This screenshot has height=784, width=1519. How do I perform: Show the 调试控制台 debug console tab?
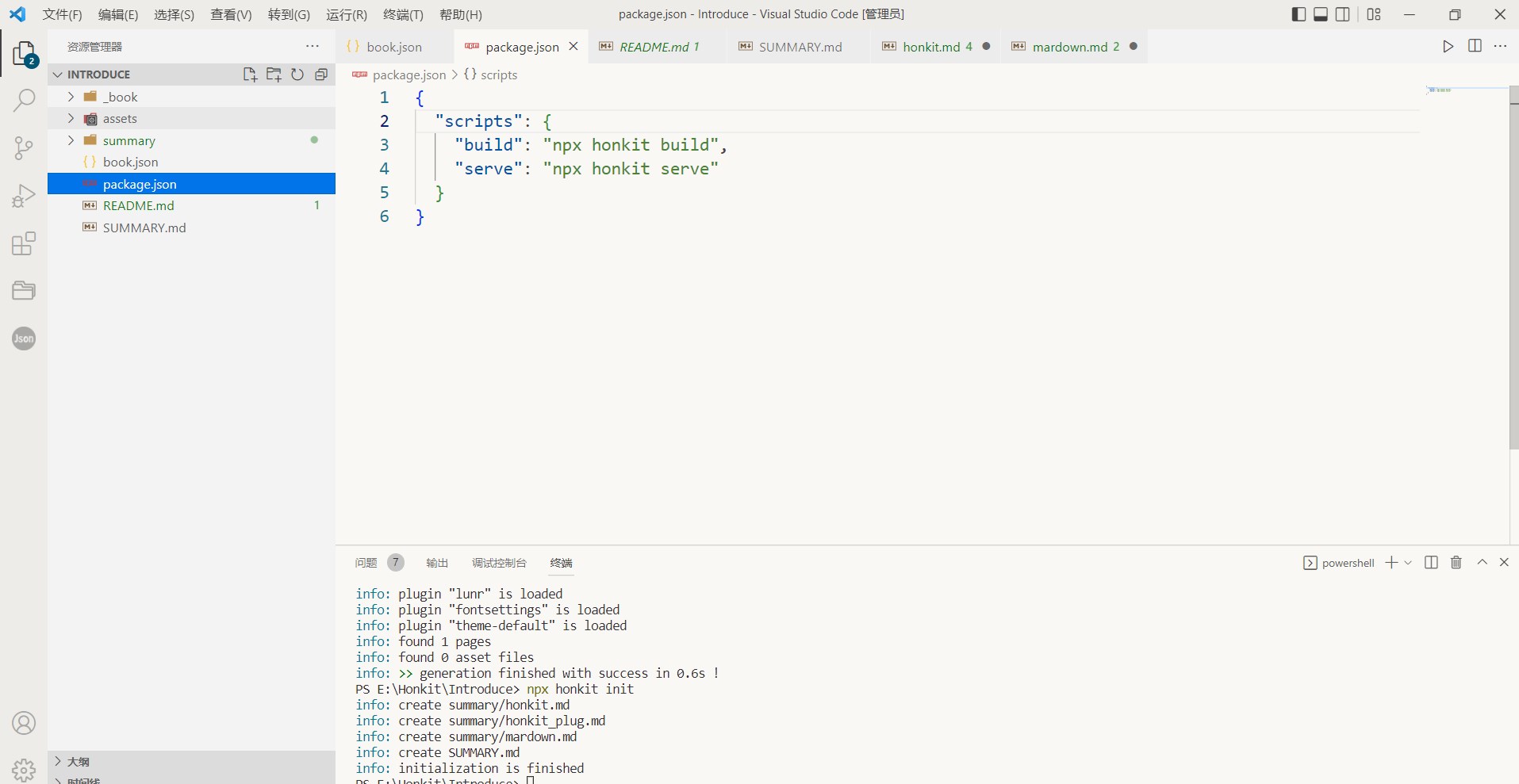tap(499, 563)
